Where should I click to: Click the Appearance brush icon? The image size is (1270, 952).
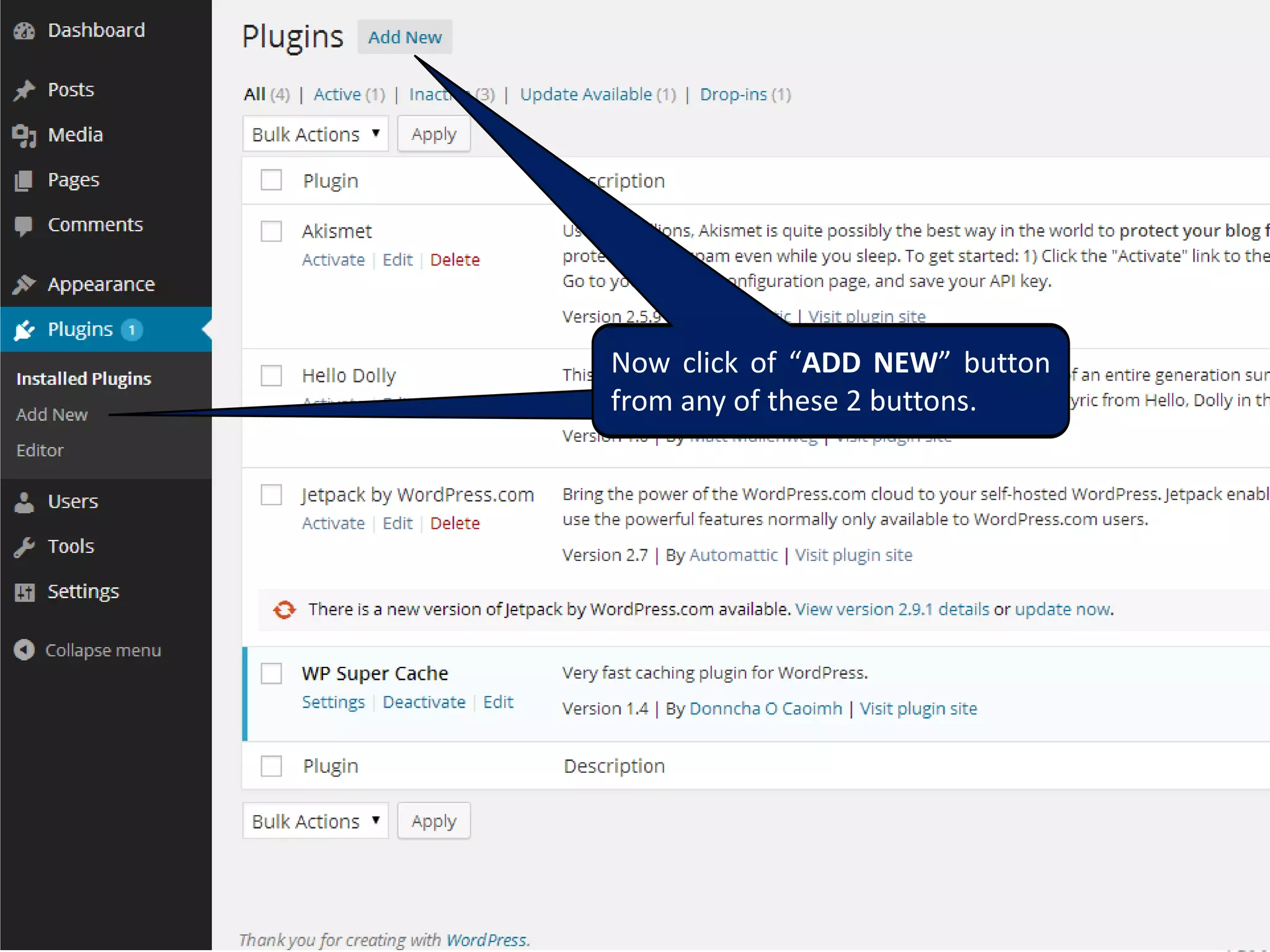tap(24, 284)
